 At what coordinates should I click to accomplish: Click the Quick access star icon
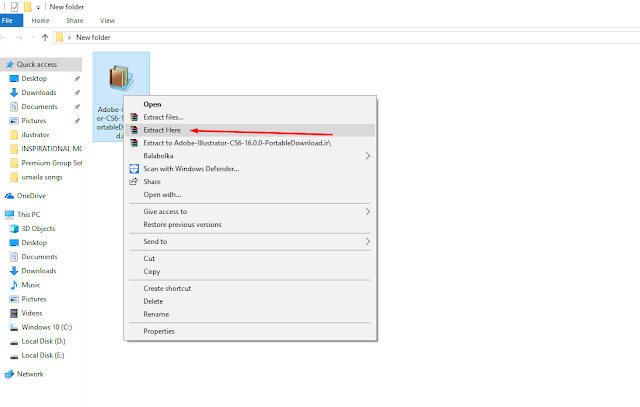click(x=10, y=64)
